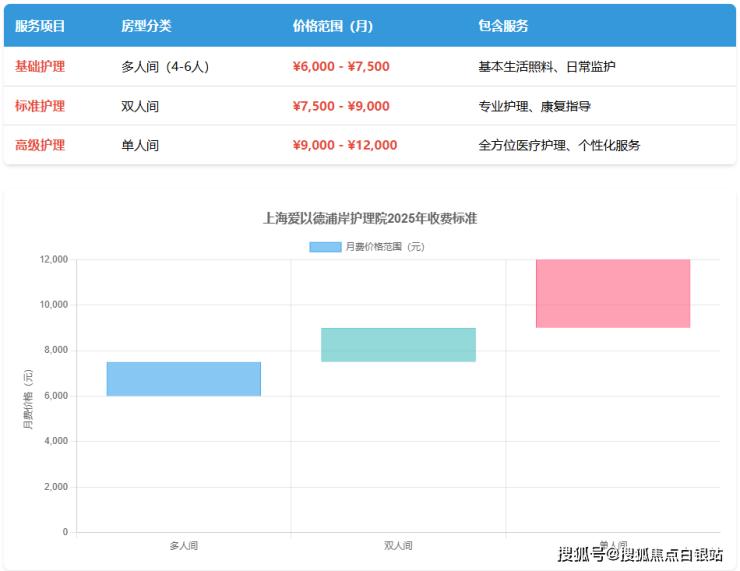Select the red 标准护理 service link
740x571 pixels.
click(x=40, y=106)
